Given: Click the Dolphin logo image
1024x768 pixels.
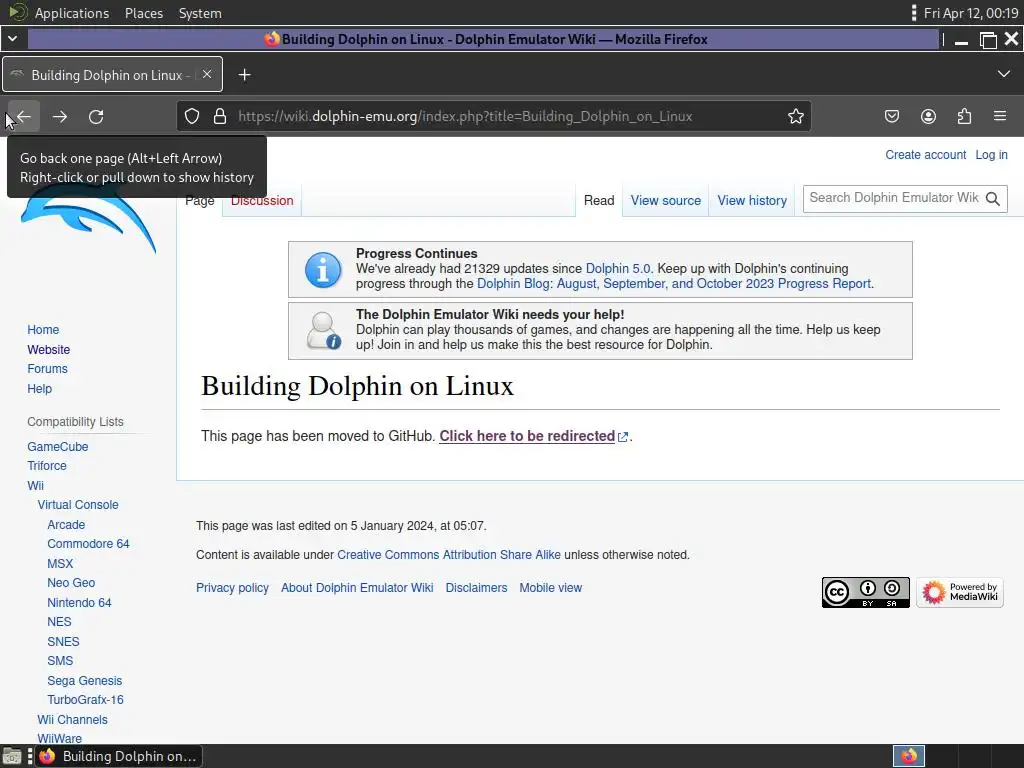Looking at the screenshot, I should [x=89, y=219].
